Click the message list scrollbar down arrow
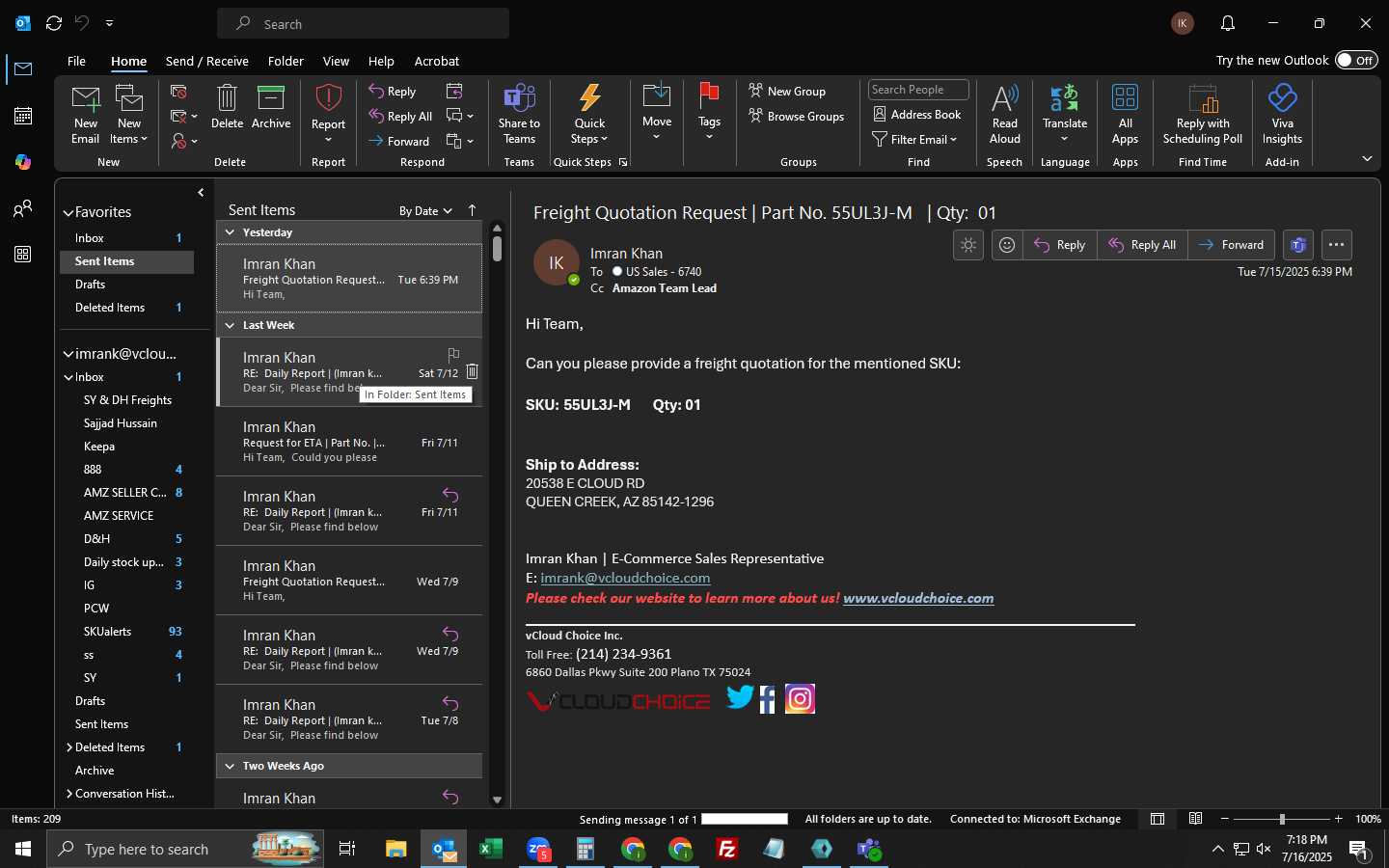This screenshot has height=868, width=1389. [x=497, y=800]
